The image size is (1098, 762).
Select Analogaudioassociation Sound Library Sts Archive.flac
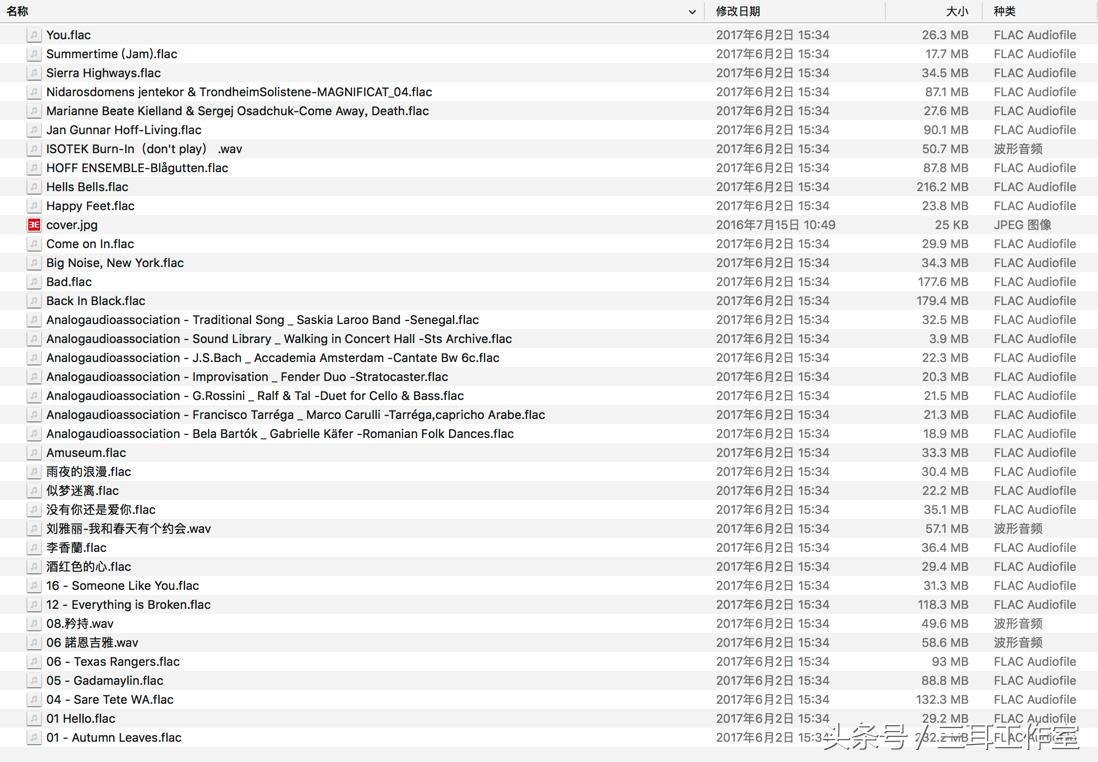279,338
